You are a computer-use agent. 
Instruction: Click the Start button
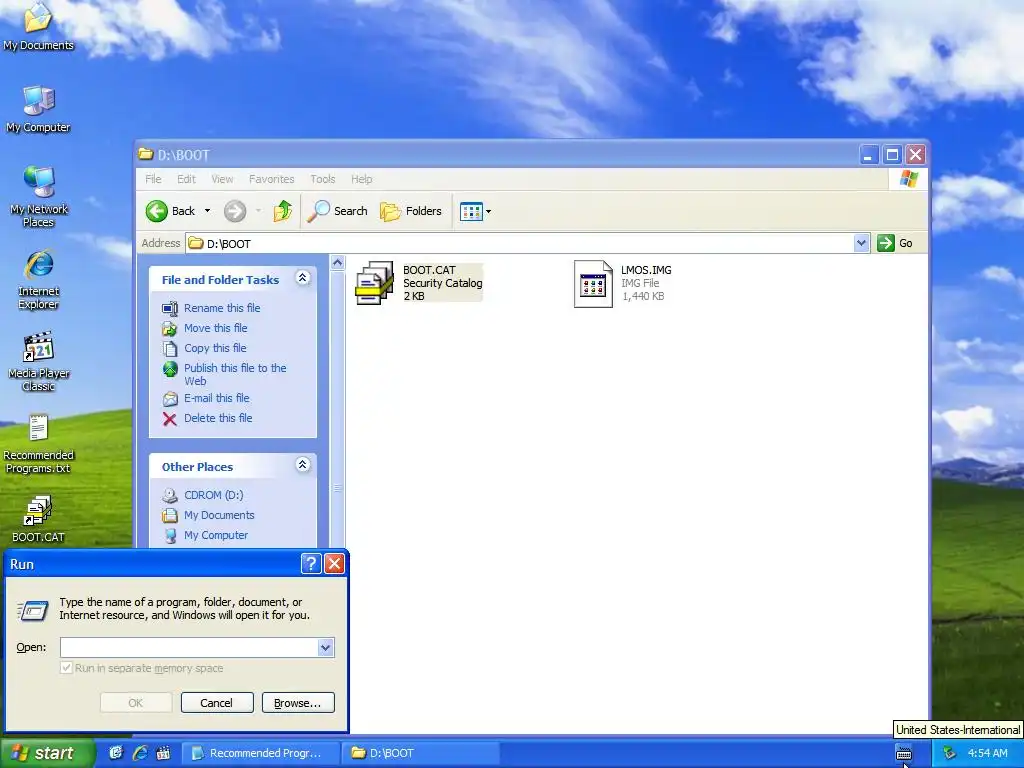pos(47,753)
